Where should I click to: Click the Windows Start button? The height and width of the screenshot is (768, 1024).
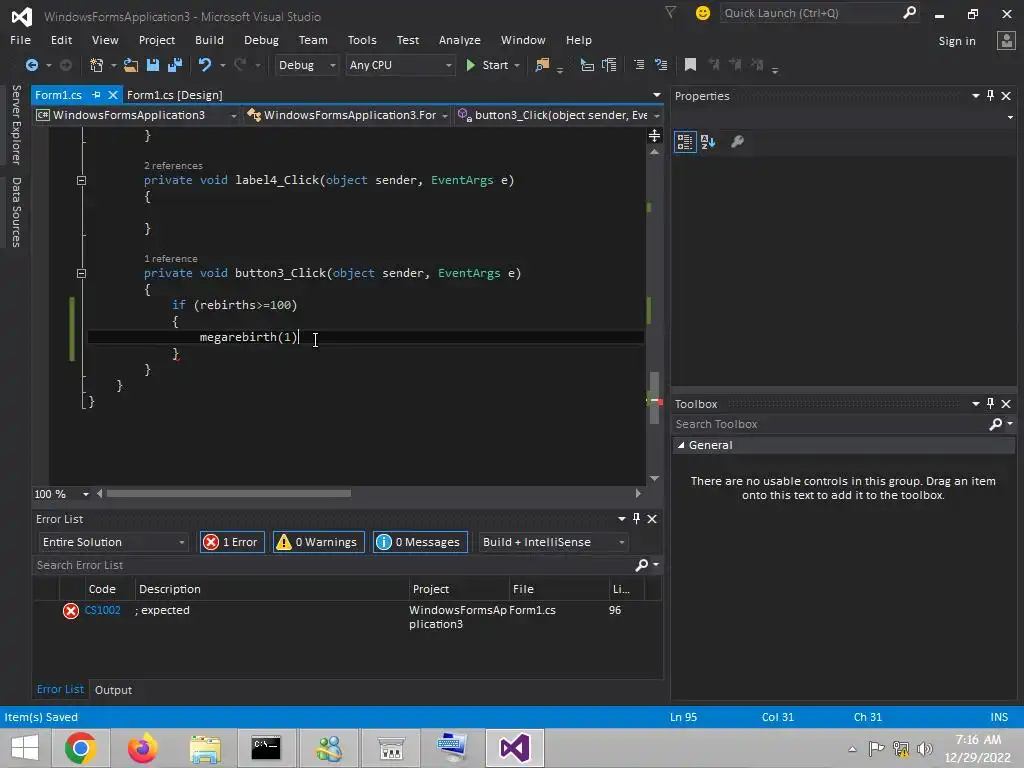(x=25, y=748)
